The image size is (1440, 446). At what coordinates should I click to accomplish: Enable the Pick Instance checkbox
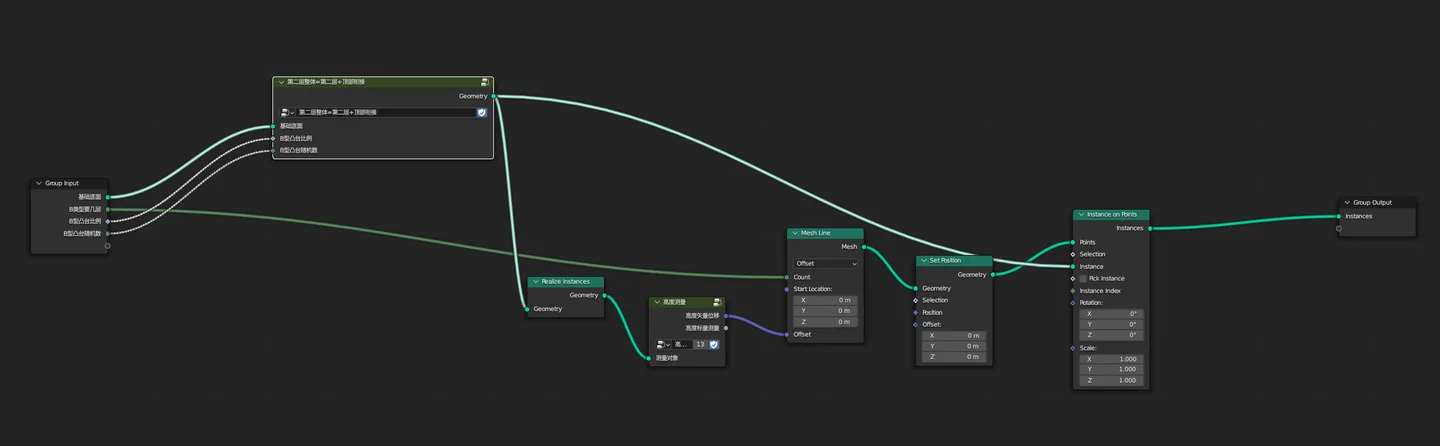coord(1083,279)
